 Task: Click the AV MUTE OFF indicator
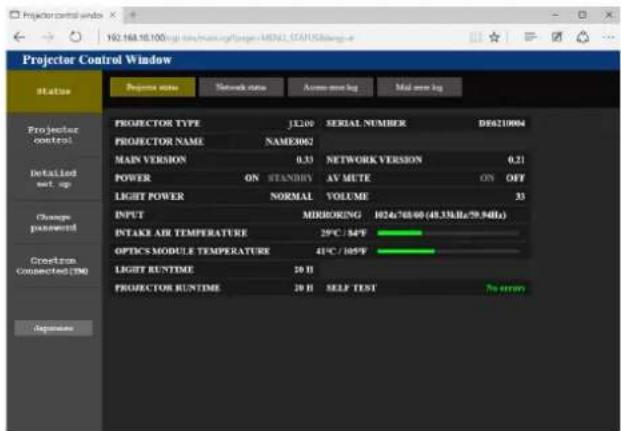515,178
